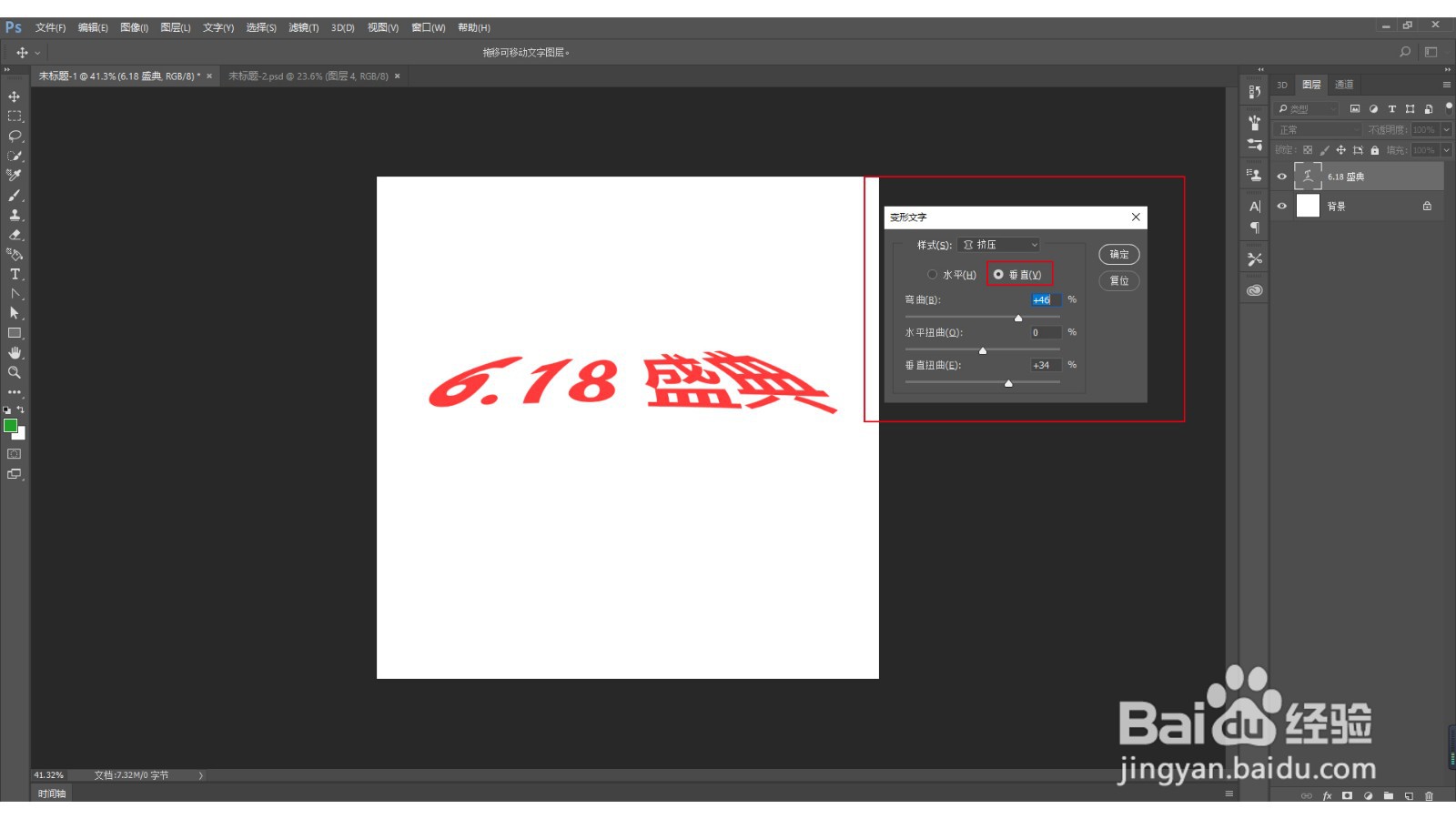Select the Lasso tool

(15, 136)
